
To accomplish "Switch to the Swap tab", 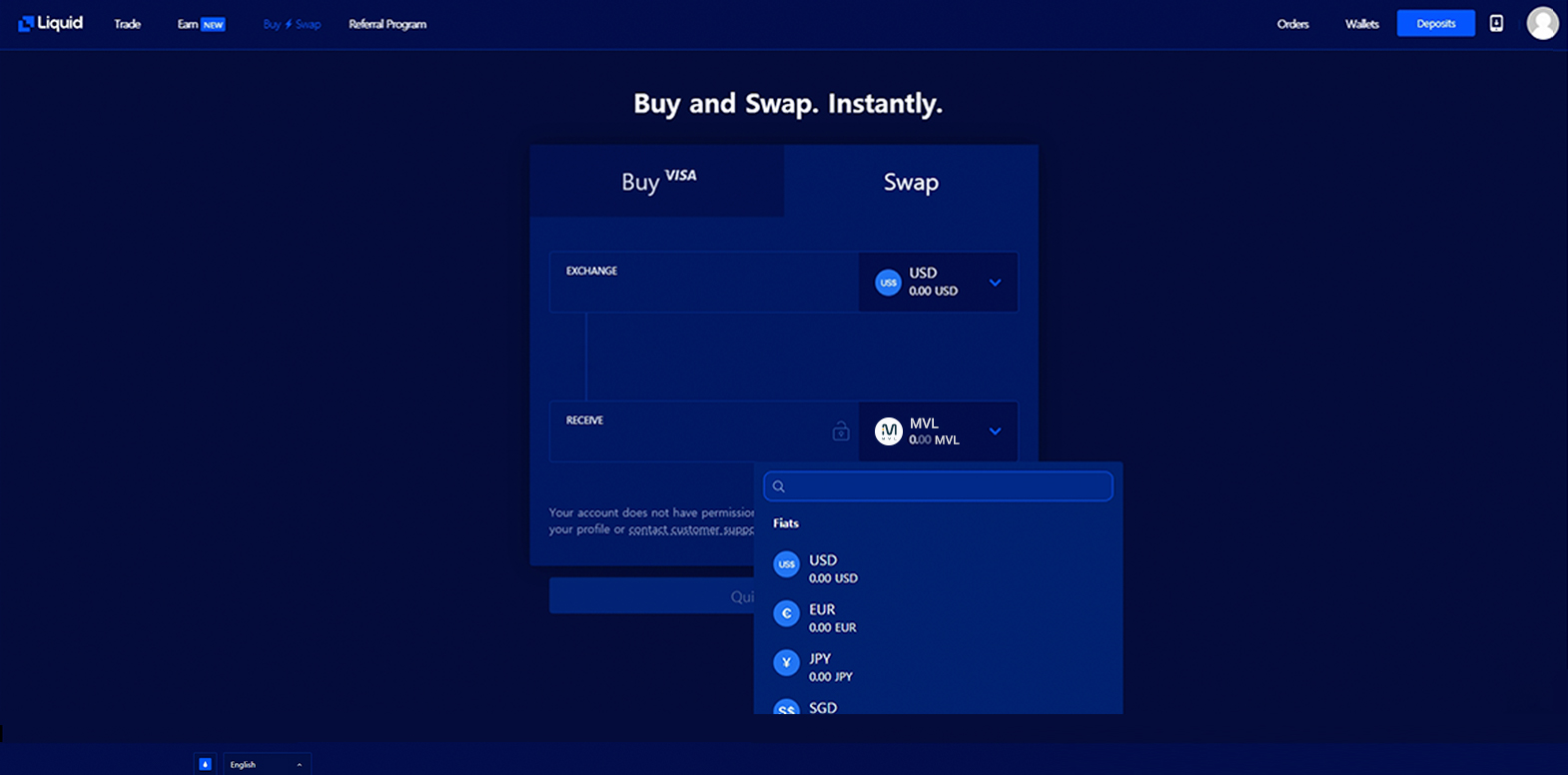I will click(911, 181).
